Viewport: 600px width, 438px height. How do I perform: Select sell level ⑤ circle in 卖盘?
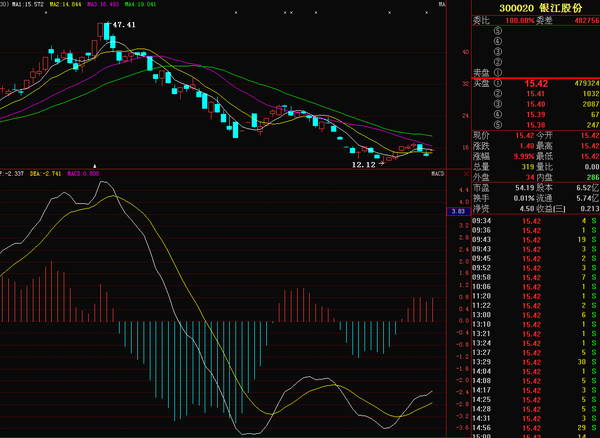click(x=497, y=31)
